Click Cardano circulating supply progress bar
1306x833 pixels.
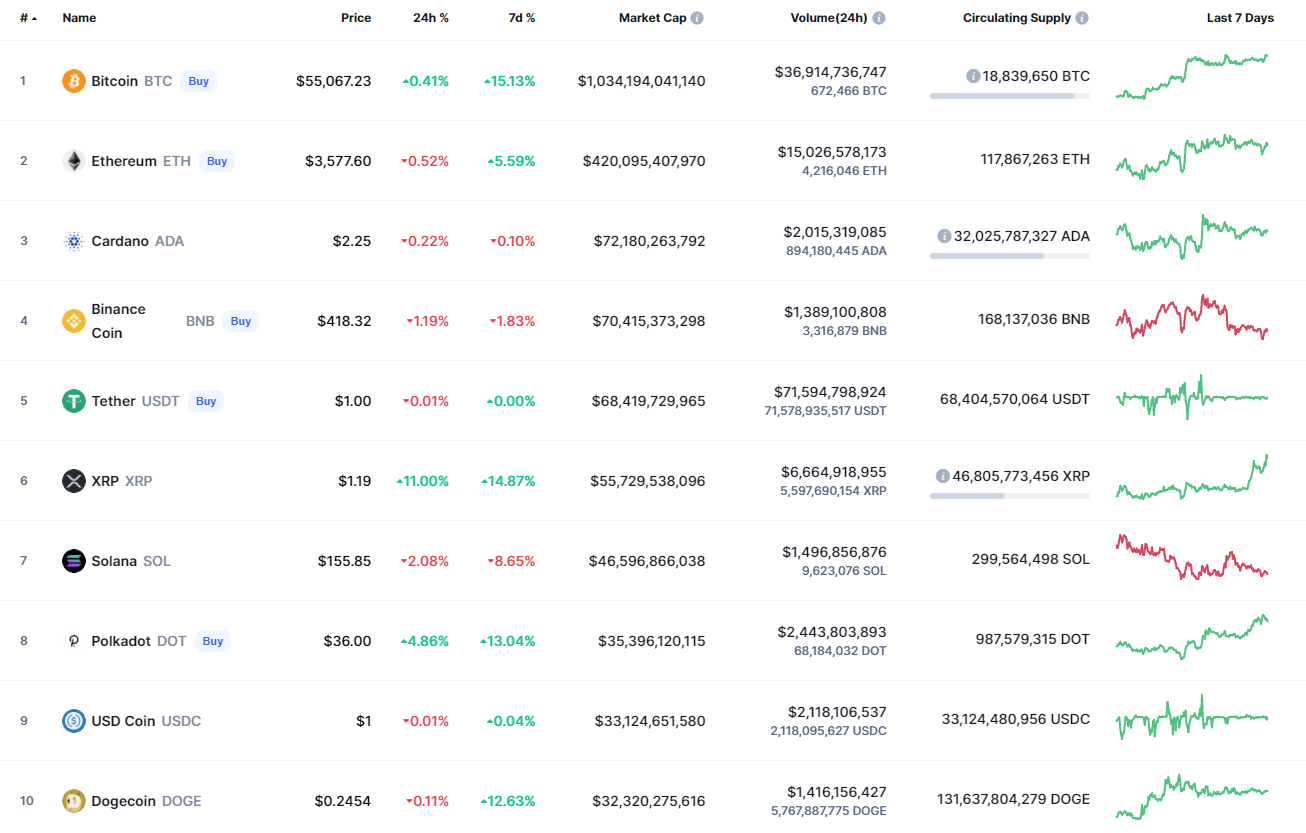point(1010,256)
